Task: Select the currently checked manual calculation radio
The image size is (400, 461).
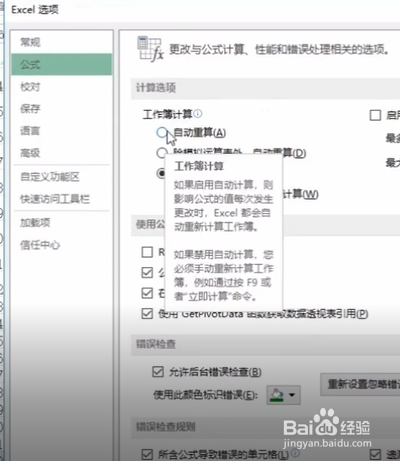Action: pos(161,173)
